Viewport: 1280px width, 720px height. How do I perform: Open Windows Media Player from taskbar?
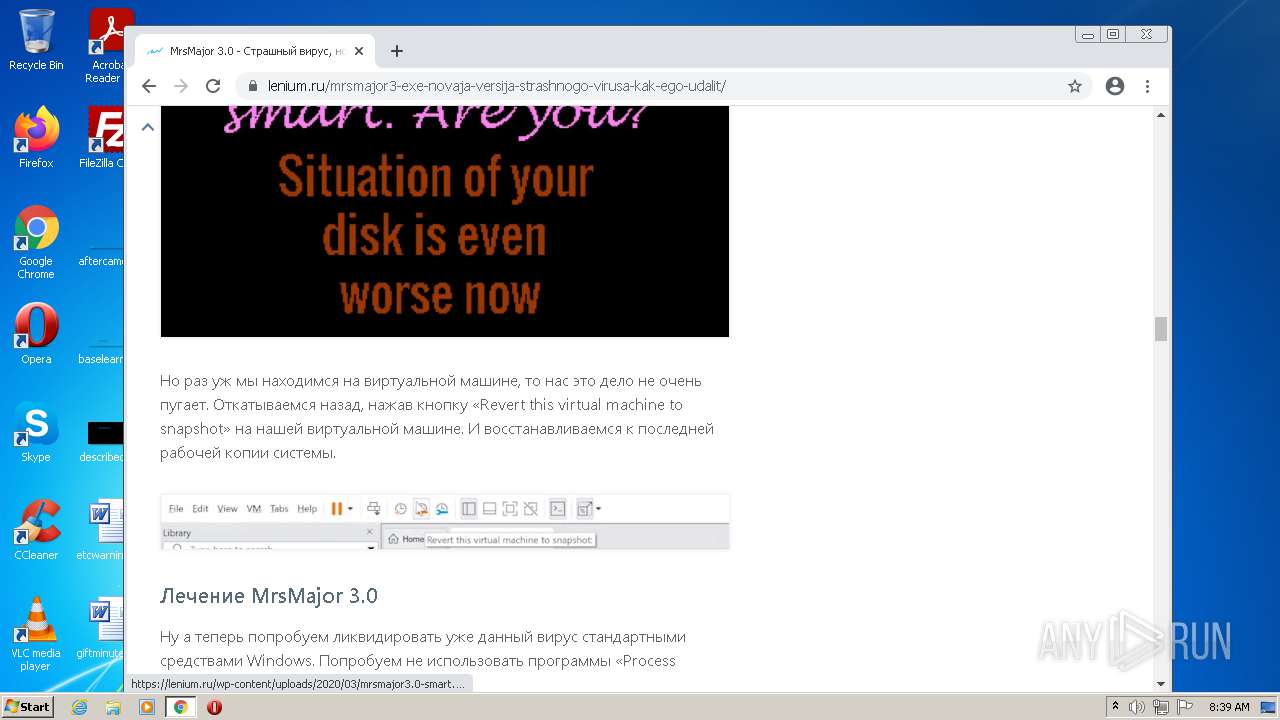pyautogui.click(x=147, y=707)
